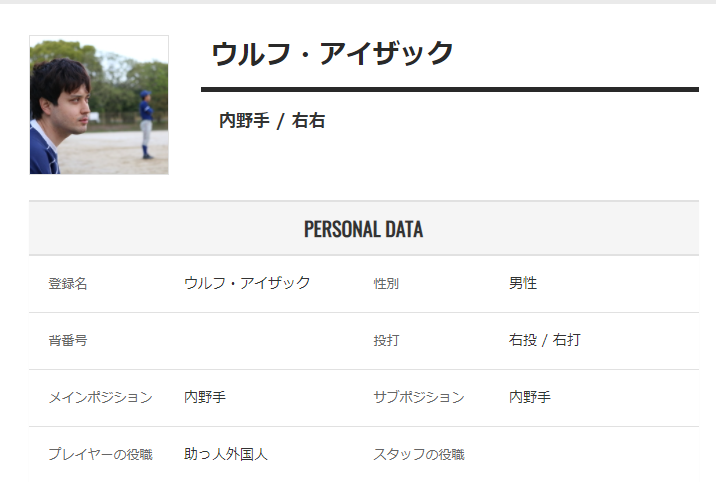This screenshot has width=716, height=482.
Task: Click the empty スタッフの役職 value cell
Action: [590, 455]
